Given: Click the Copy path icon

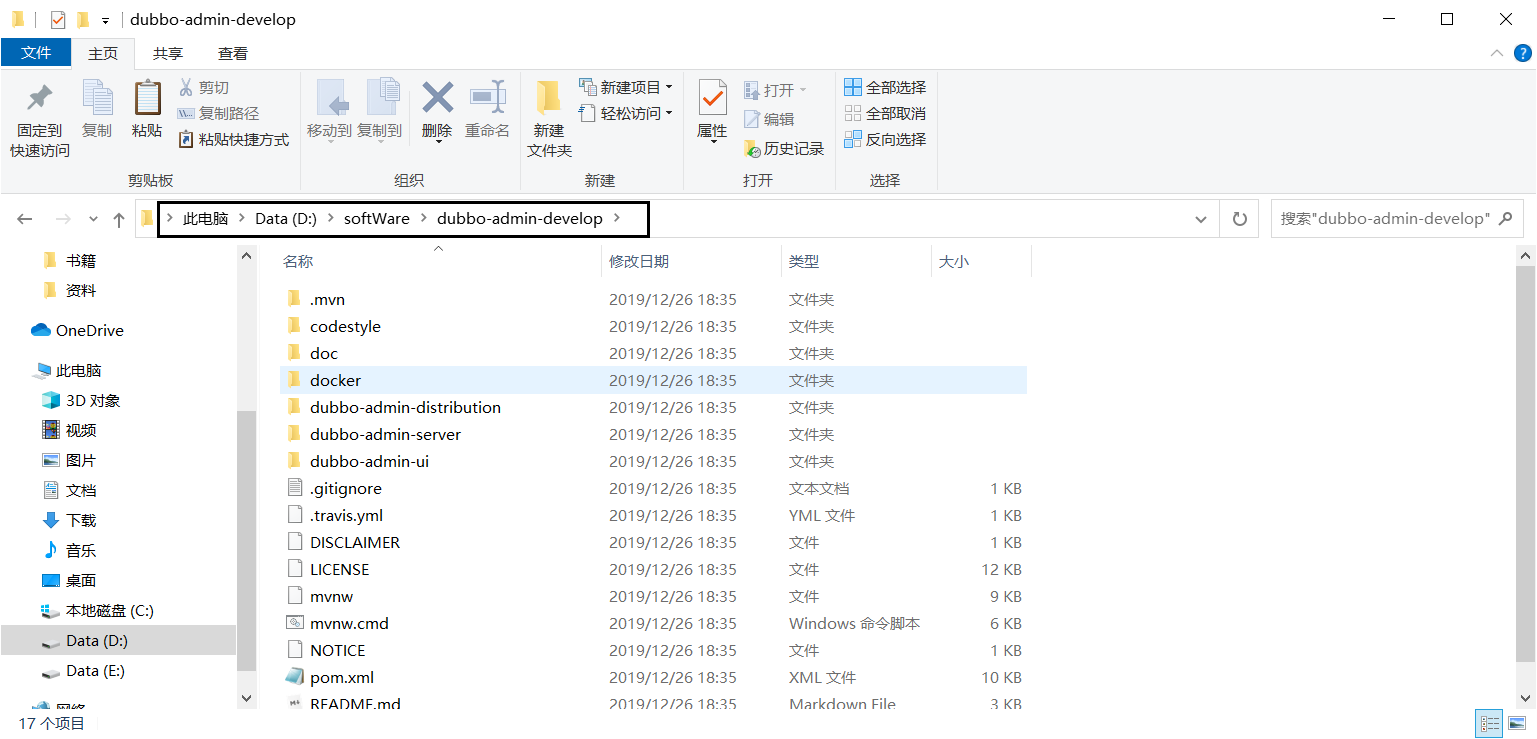Looking at the screenshot, I should pos(186,114).
